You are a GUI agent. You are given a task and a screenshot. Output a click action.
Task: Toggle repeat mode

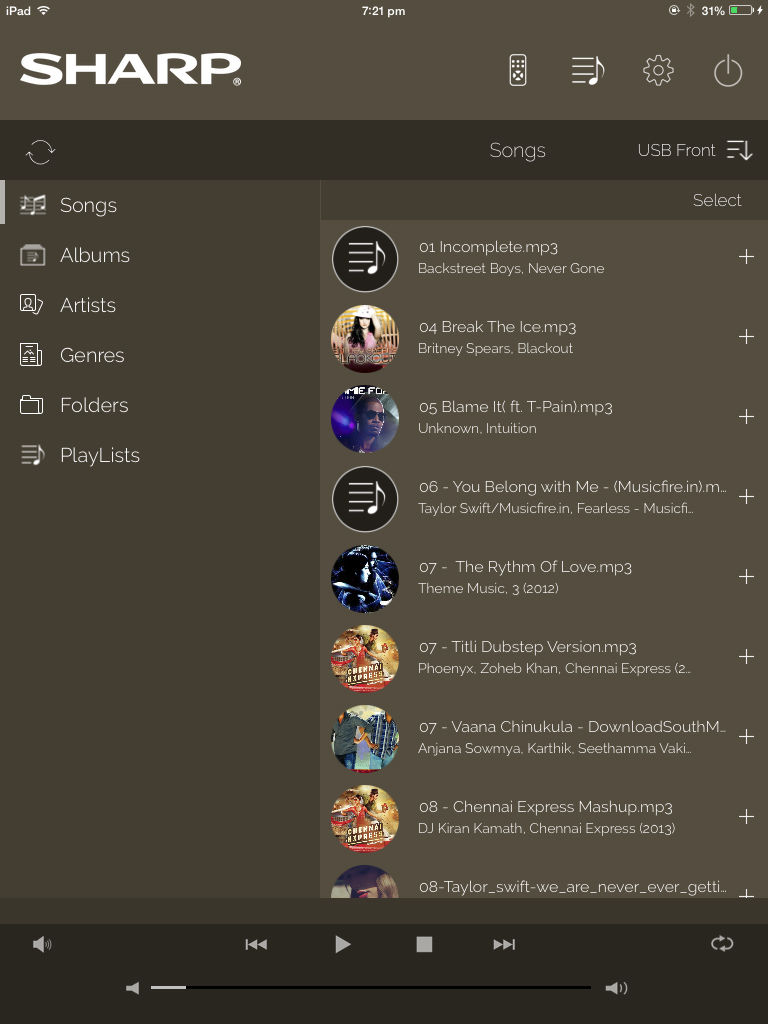tap(722, 944)
